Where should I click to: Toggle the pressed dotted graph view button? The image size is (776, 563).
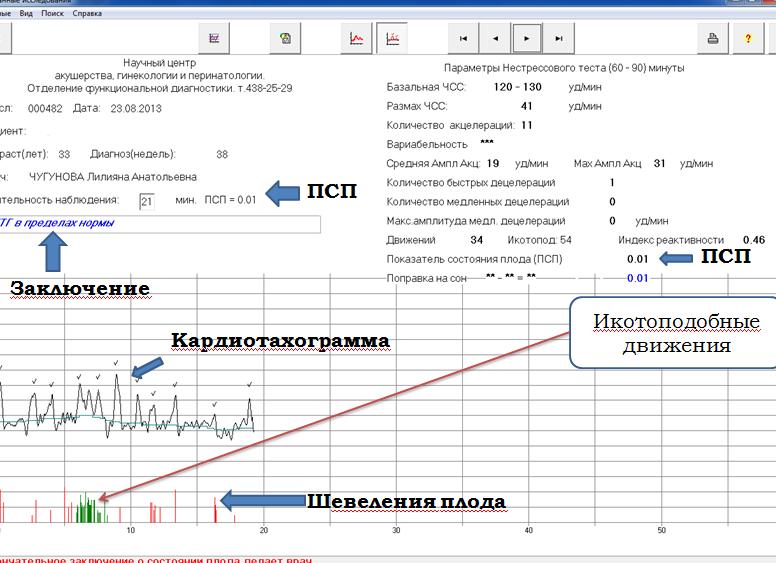392,39
